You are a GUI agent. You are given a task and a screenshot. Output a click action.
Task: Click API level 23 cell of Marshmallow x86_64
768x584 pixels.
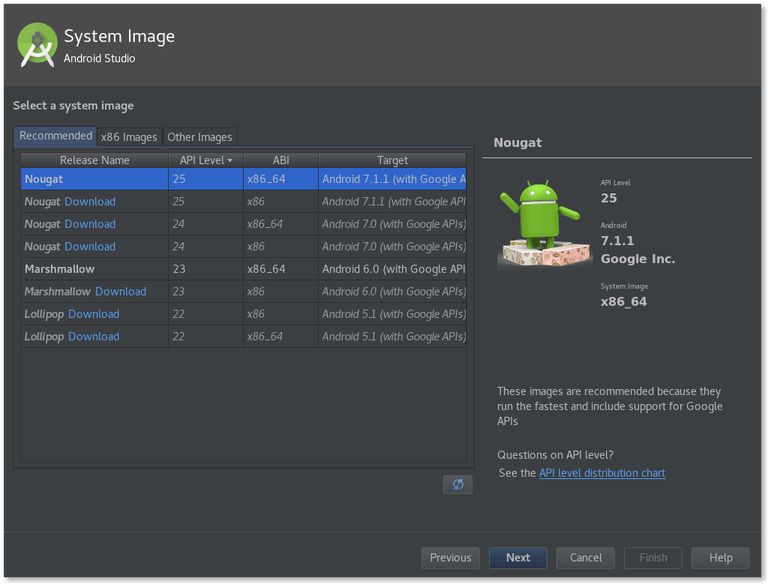[206, 269]
